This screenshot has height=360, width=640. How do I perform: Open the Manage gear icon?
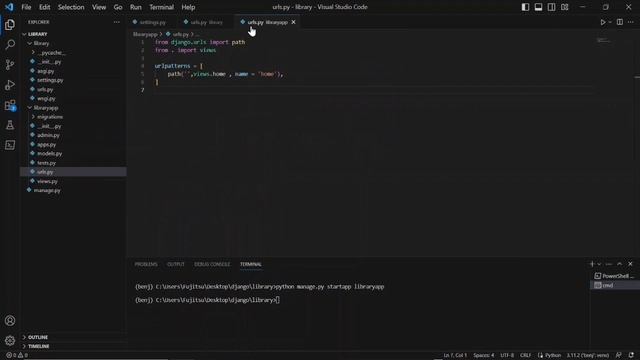[x=10, y=340]
